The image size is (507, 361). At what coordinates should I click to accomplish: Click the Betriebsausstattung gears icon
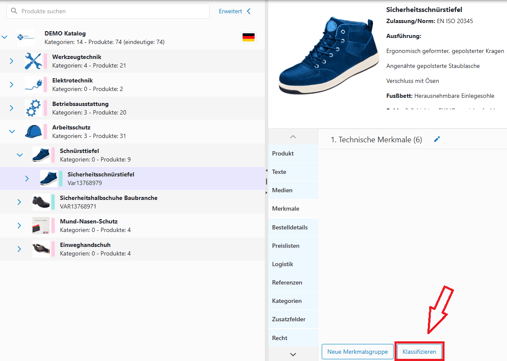pyautogui.click(x=33, y=108)
